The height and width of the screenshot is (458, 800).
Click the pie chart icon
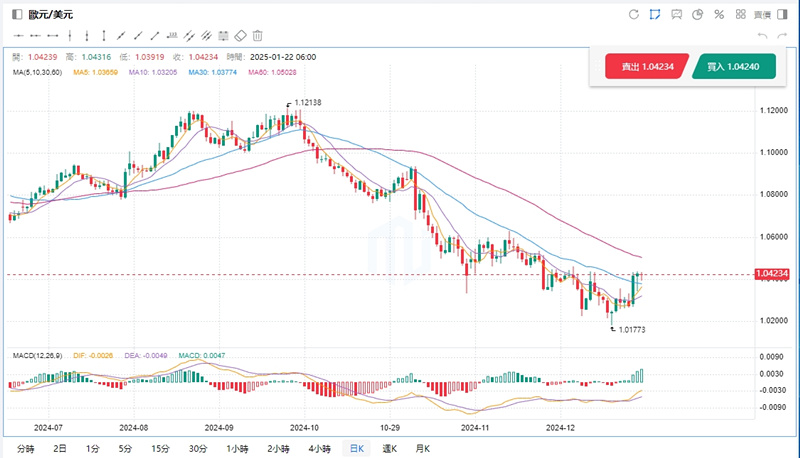697,15
